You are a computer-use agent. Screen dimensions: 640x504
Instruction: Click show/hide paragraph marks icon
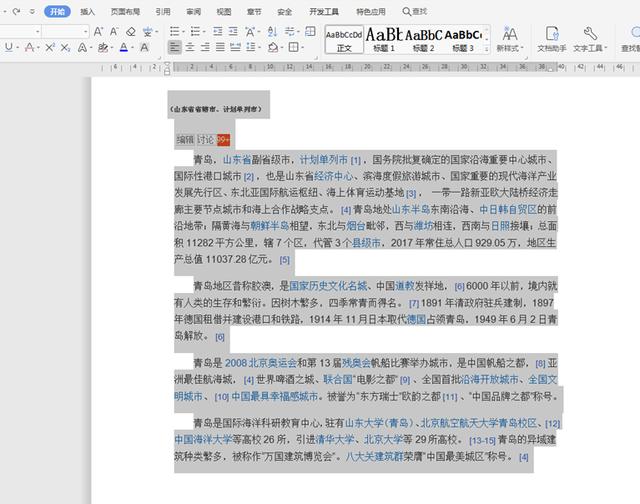289,31
